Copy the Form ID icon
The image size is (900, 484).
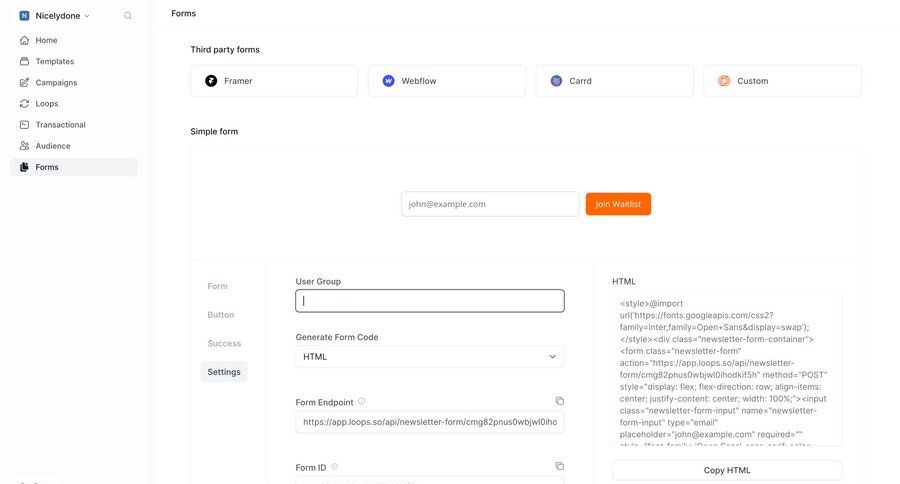pos(559,466)
